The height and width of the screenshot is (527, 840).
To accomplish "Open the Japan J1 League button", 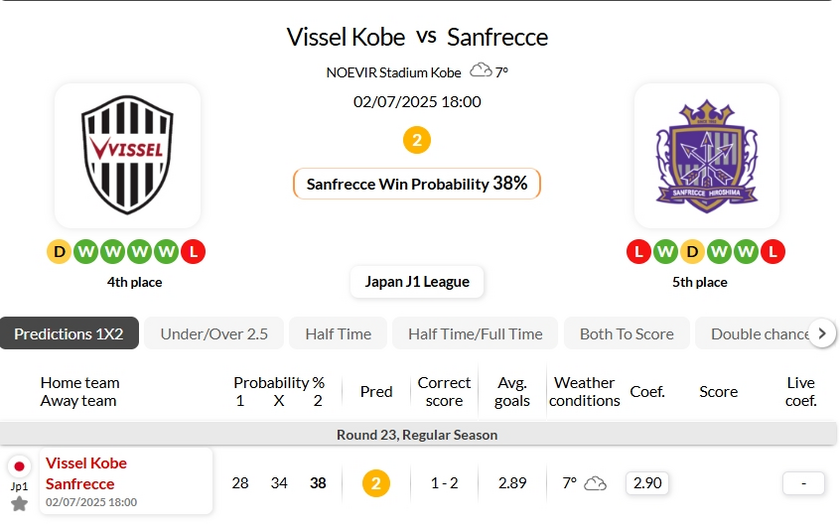I will tap(417, 282).
